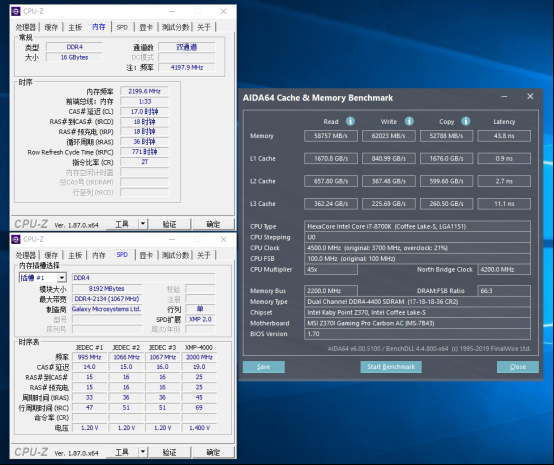This screenshot has height=465, width=554.
Task: Open the 主板 tab in the bottom CPU-Z window
Action: [x=75, y=255]
